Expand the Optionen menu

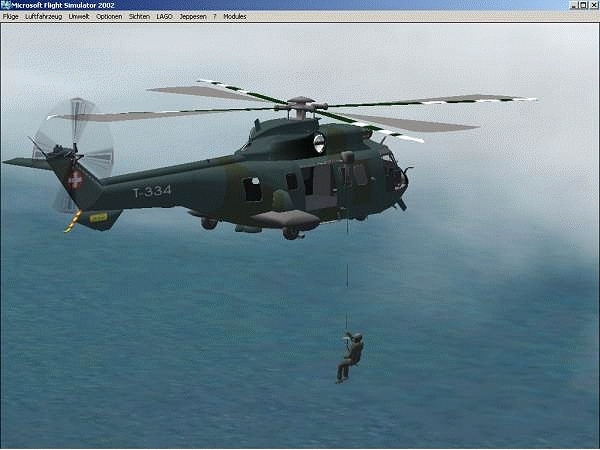click(x=109, y=17)
